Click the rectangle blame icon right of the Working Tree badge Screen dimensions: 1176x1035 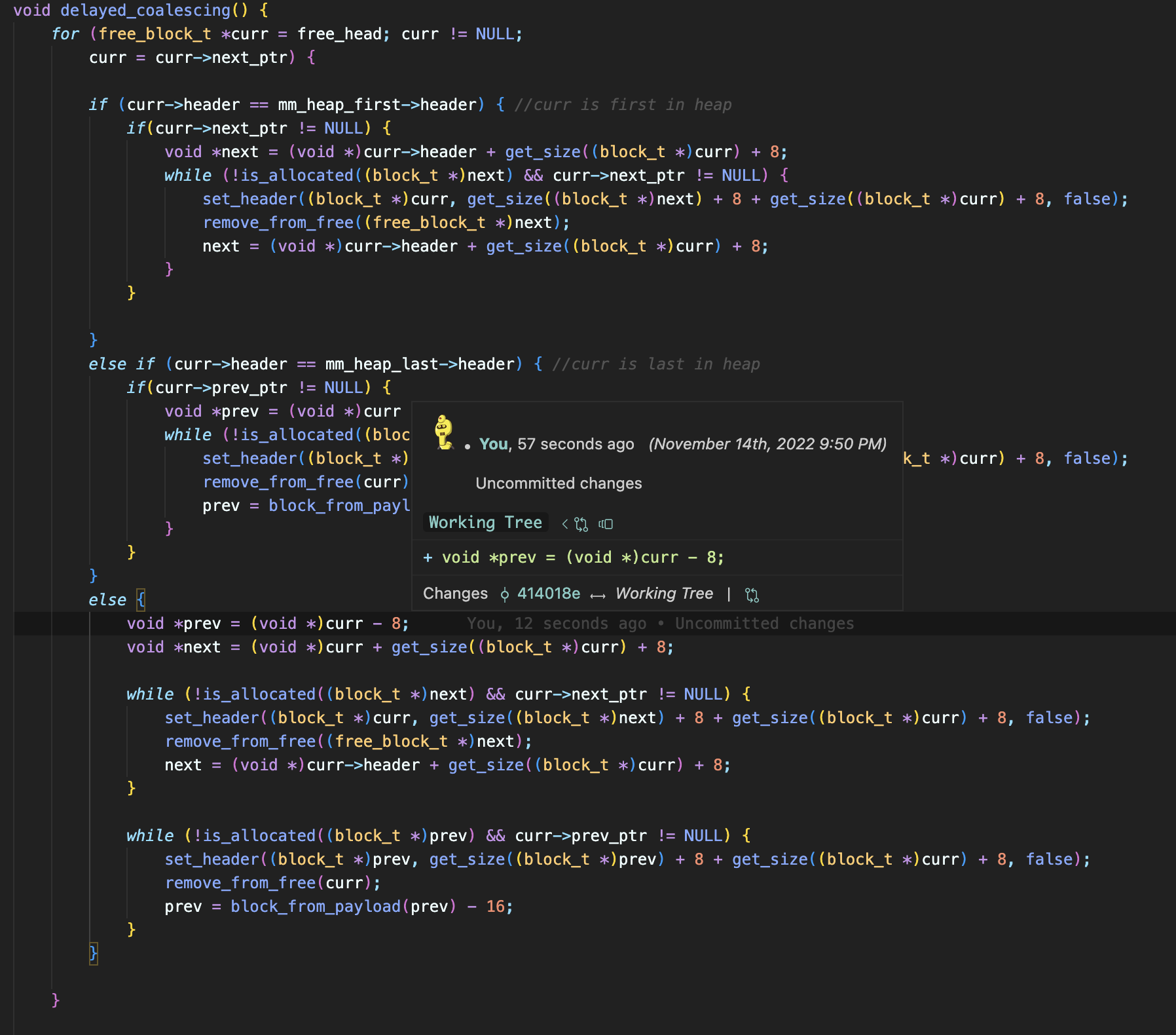pos(606,524)
